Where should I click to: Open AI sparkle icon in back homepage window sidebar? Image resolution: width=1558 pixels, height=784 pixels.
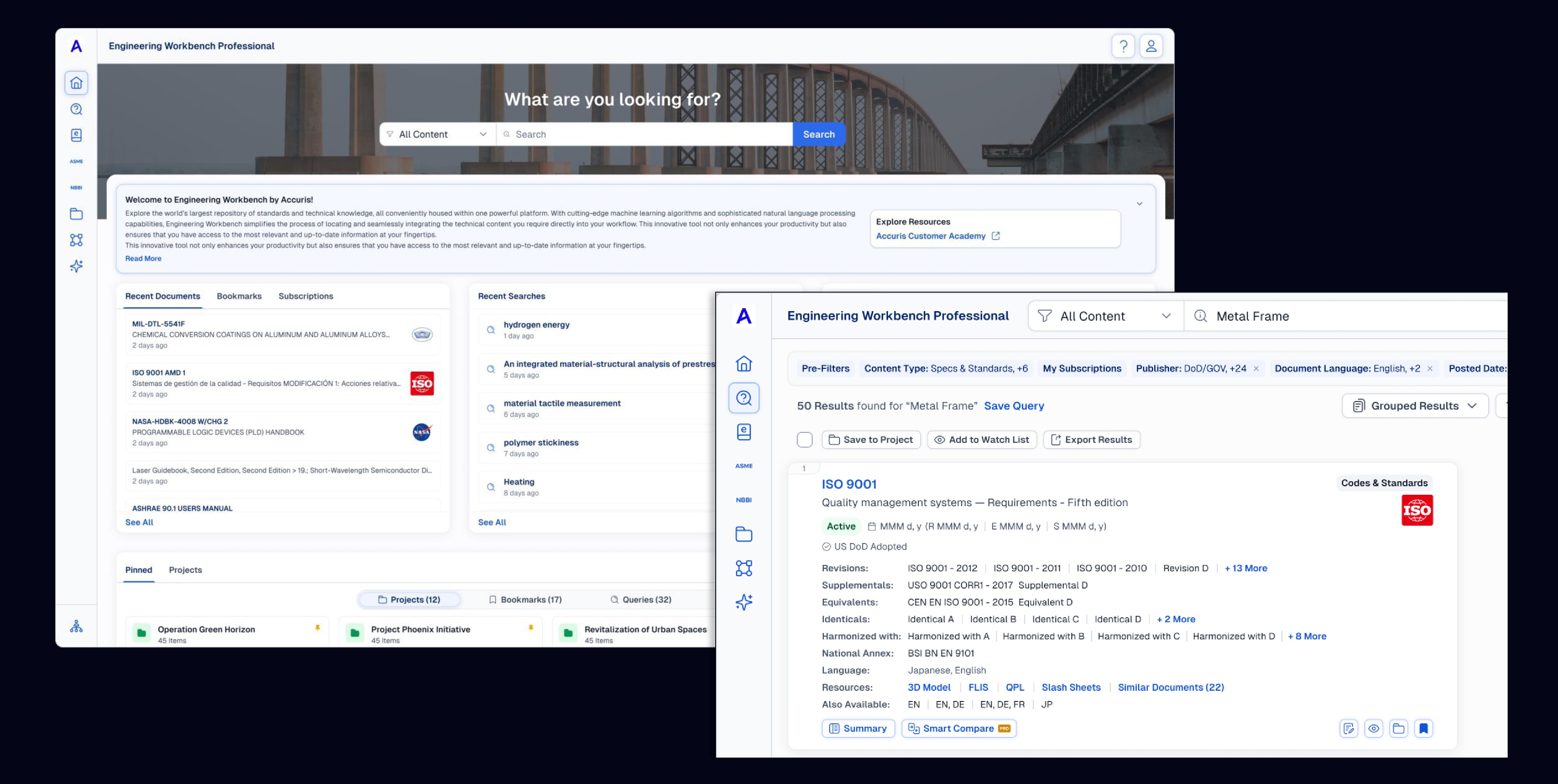coord(76,266)
